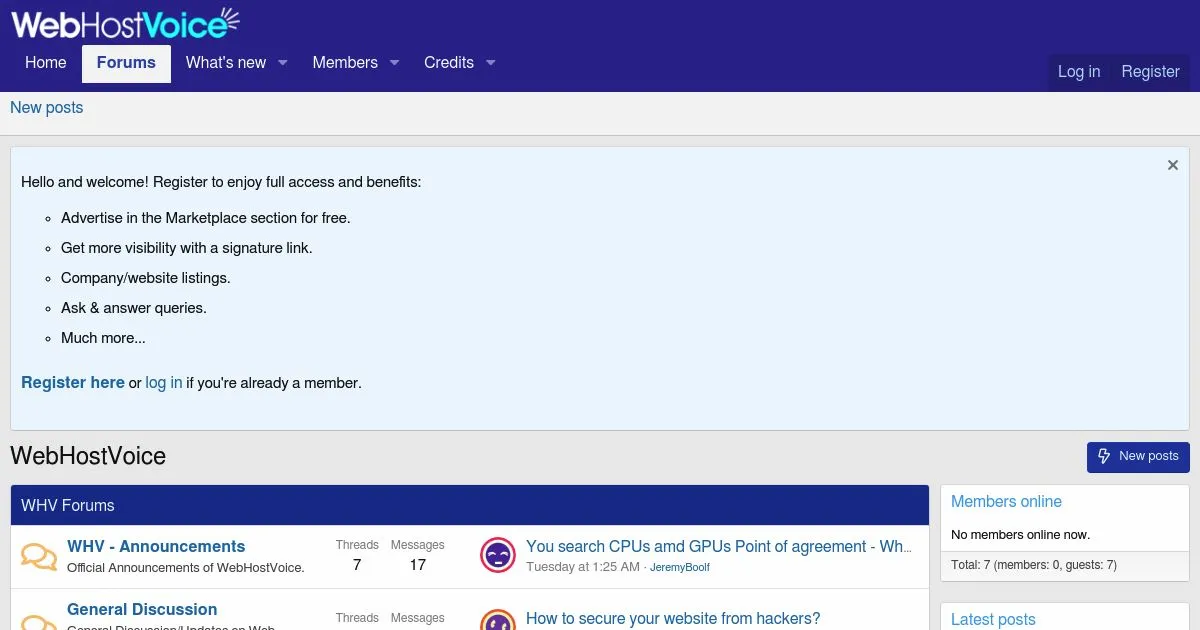The image size is (1200, 630).
Task: Click the log in link in notice
Action: [164, 383]
